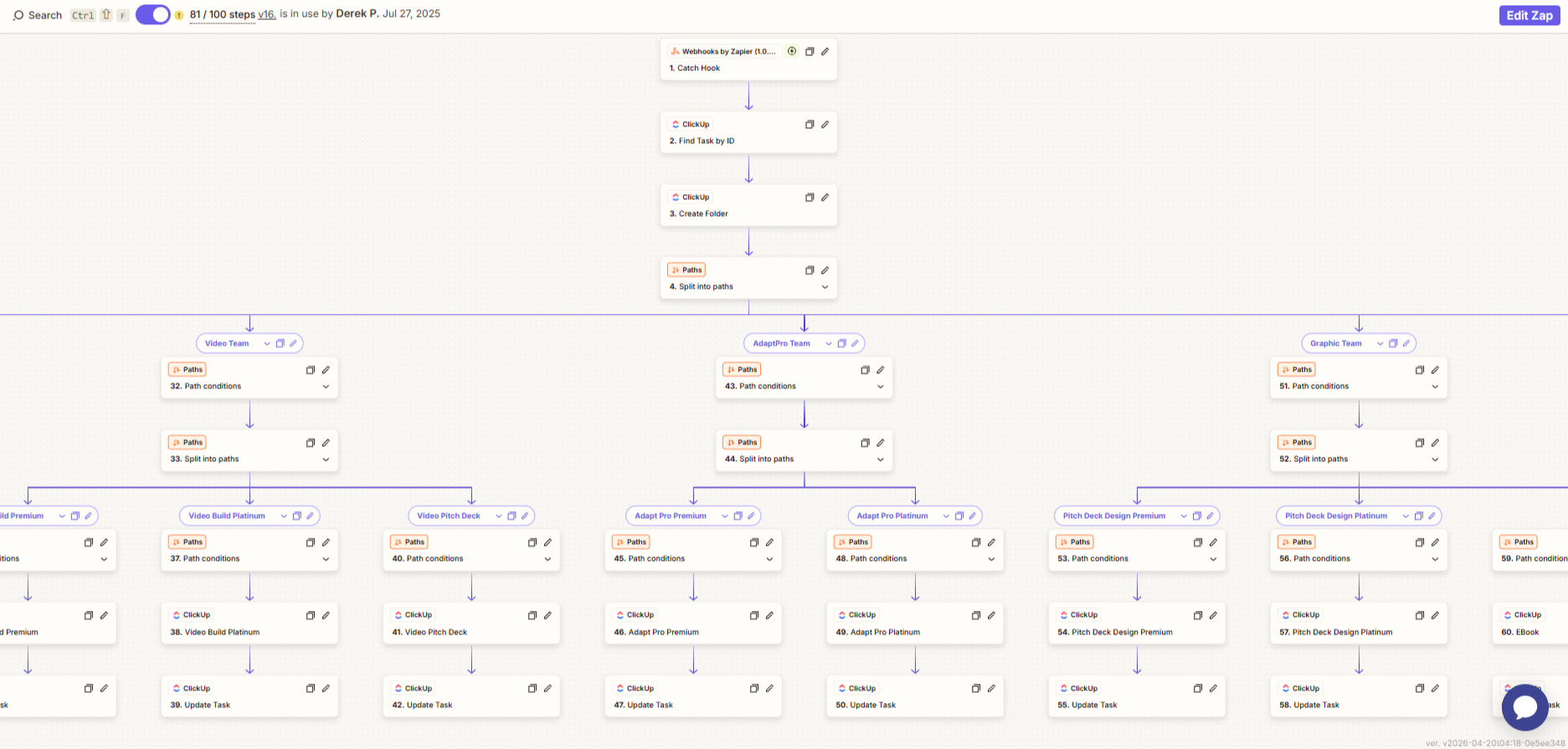The image size is (1568, 749).
Task: Select step 38 Video Build Platinum
Action: [249, 623]
